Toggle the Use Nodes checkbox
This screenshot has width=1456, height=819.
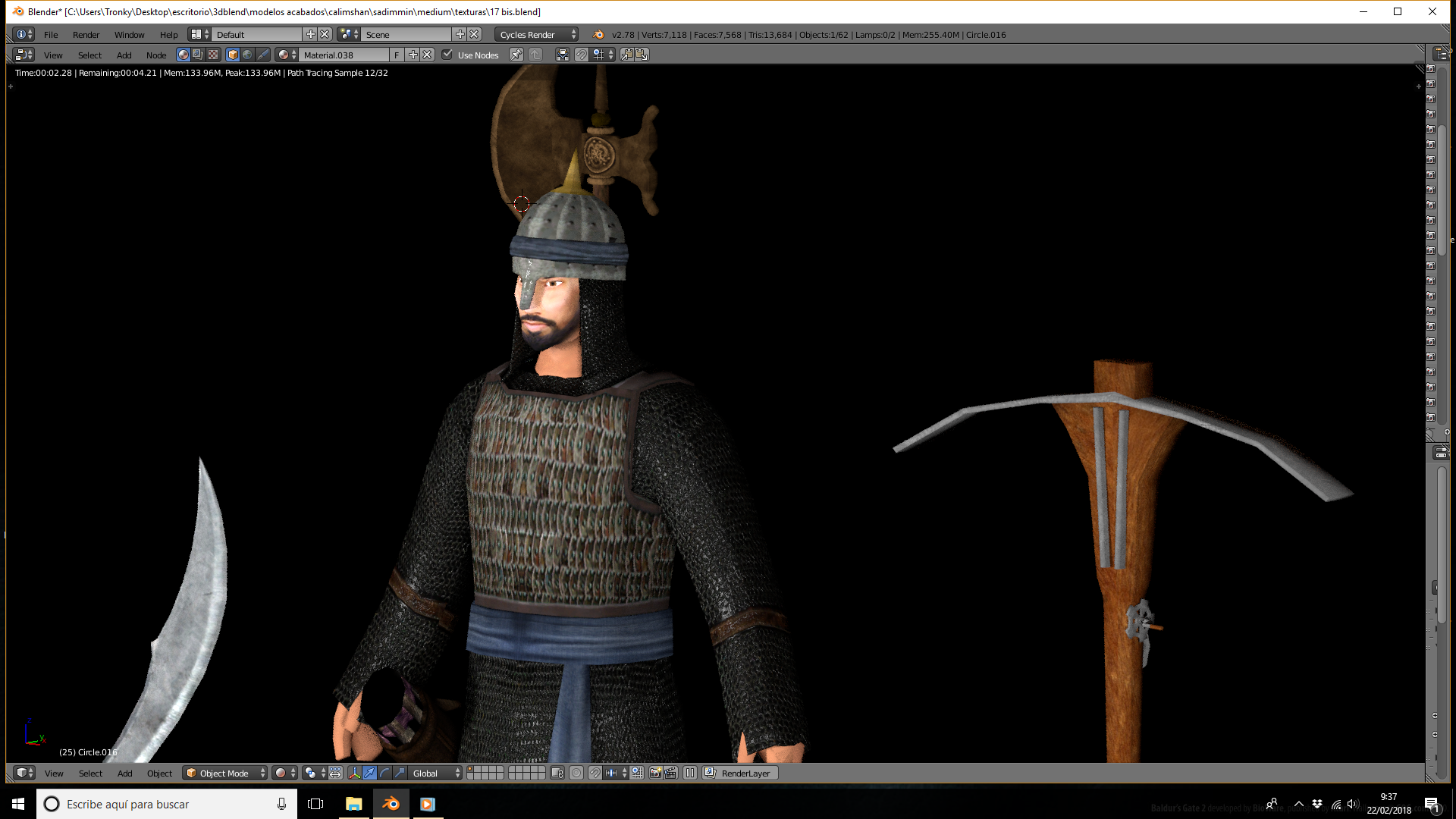pos(447,55)
